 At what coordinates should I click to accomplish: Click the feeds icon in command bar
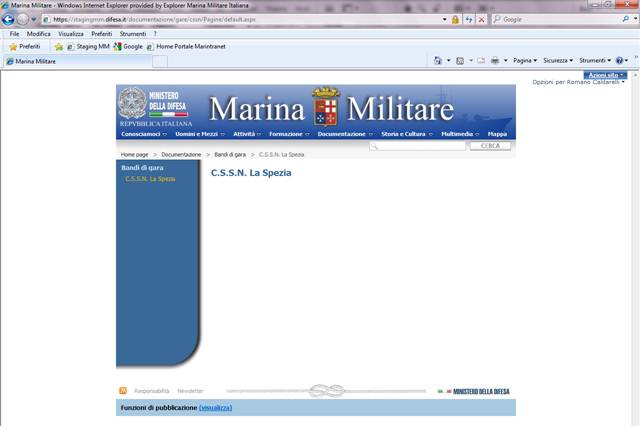[x=460, y=60]
